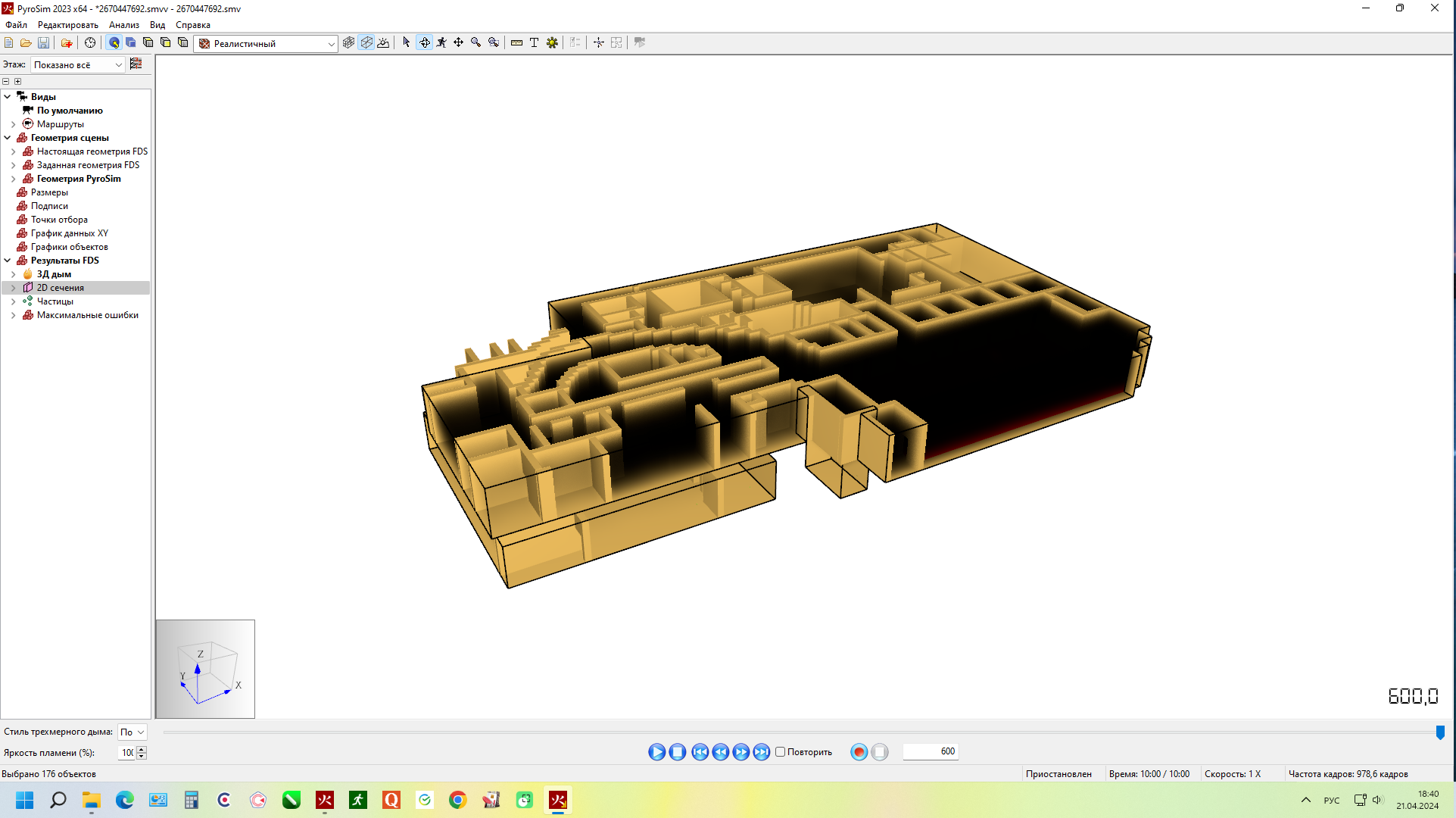
Task: Select the running-man roam tool
Action: point(441,43)
